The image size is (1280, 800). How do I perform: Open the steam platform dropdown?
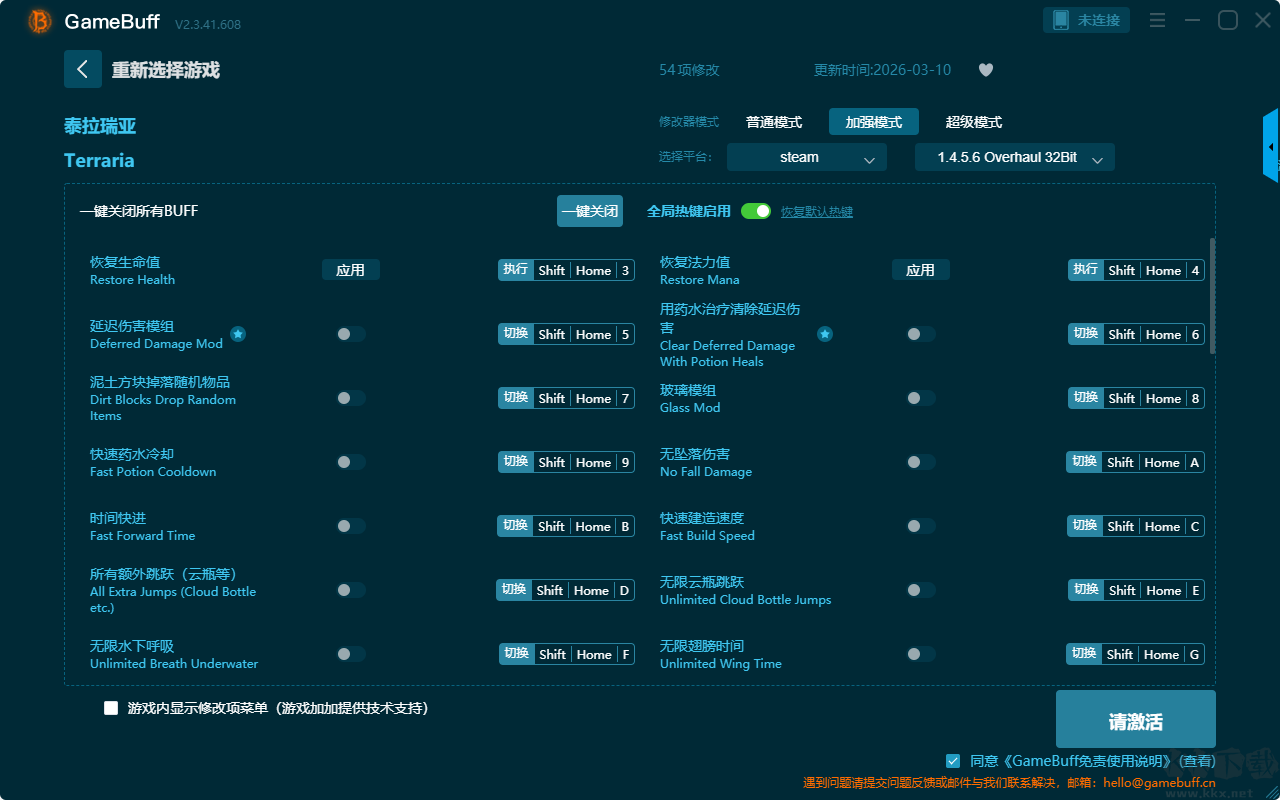point(807,157)
